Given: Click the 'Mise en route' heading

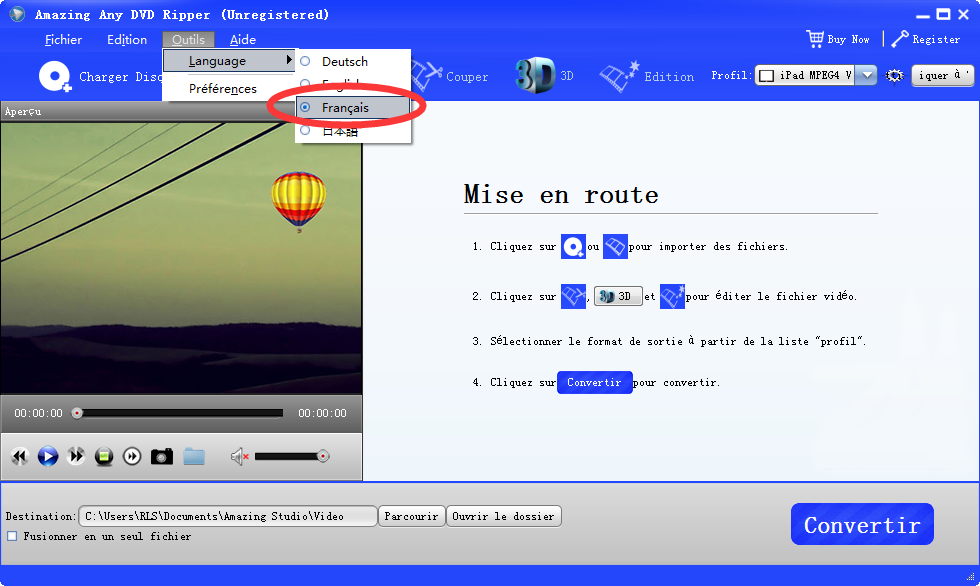Looking at the screenshot, I should pyautogui.click(x=561, y=195).
